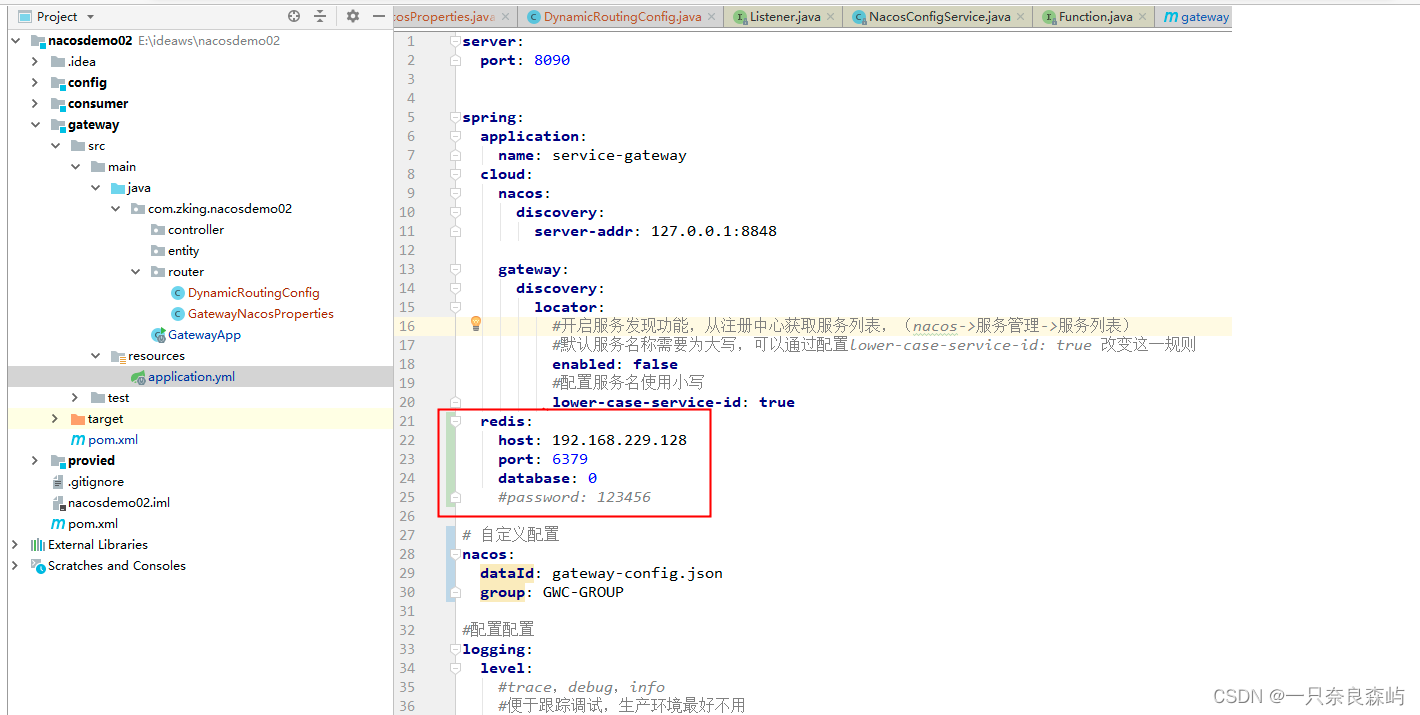This screenshot has height=715, width=1420.
Task: Open Project panel settings gear
Action: [x=352, y=16]
